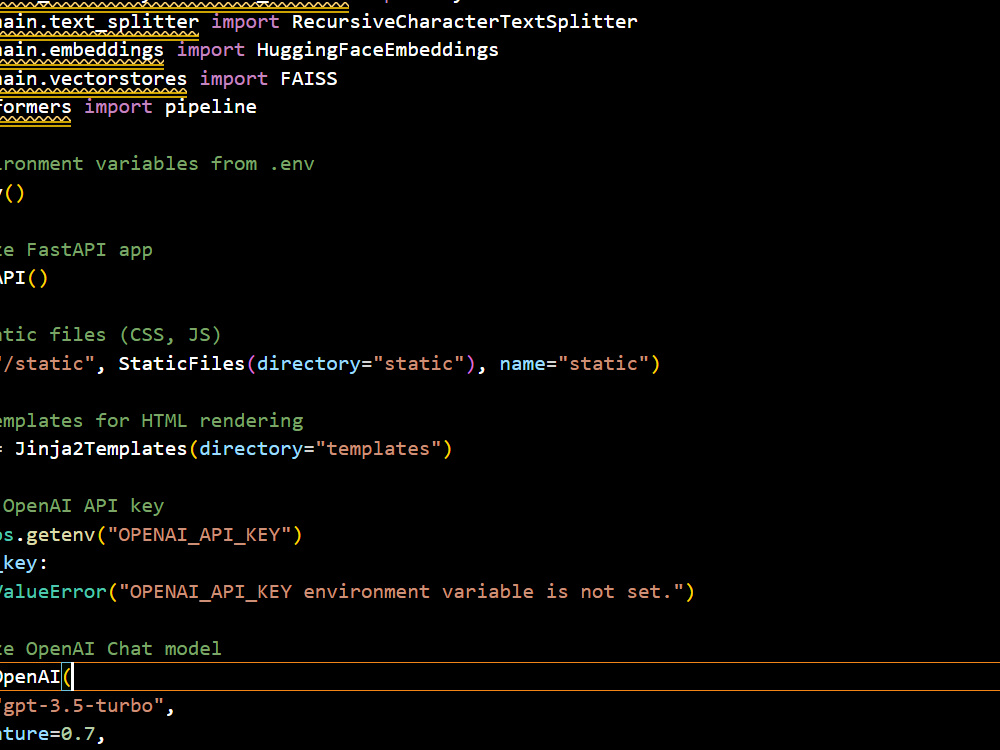Click HTML rendering comment text
The height and width of the screenshot is (750, 1000).
(222, 421)
